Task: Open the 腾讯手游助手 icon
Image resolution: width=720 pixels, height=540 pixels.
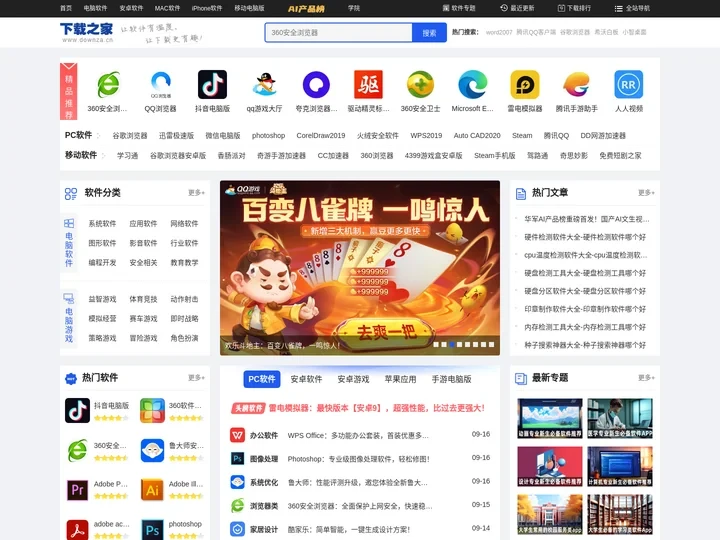Action: 576,85
